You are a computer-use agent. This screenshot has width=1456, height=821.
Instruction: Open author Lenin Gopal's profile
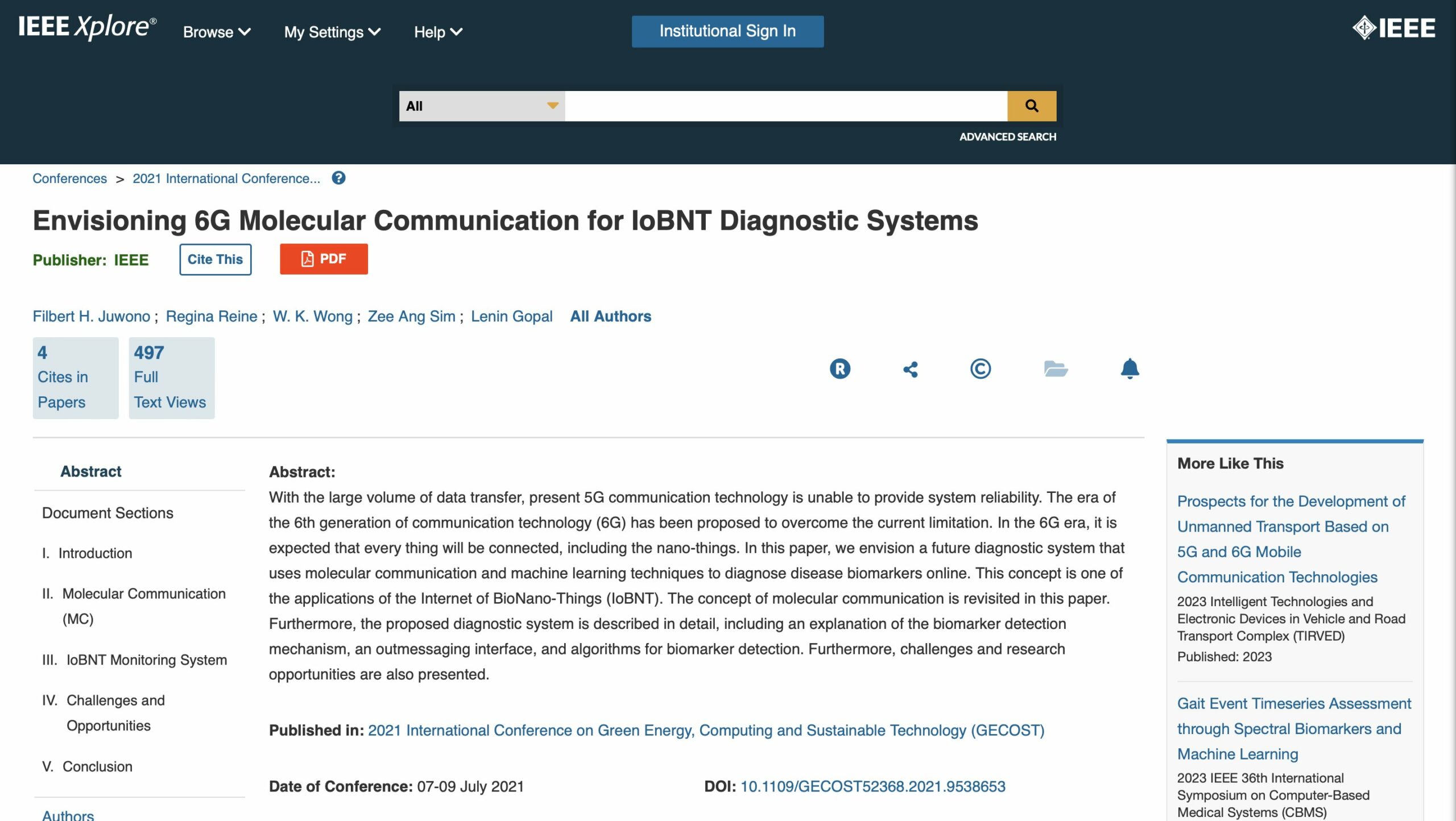pyautogui.click(x=512, y=317)
